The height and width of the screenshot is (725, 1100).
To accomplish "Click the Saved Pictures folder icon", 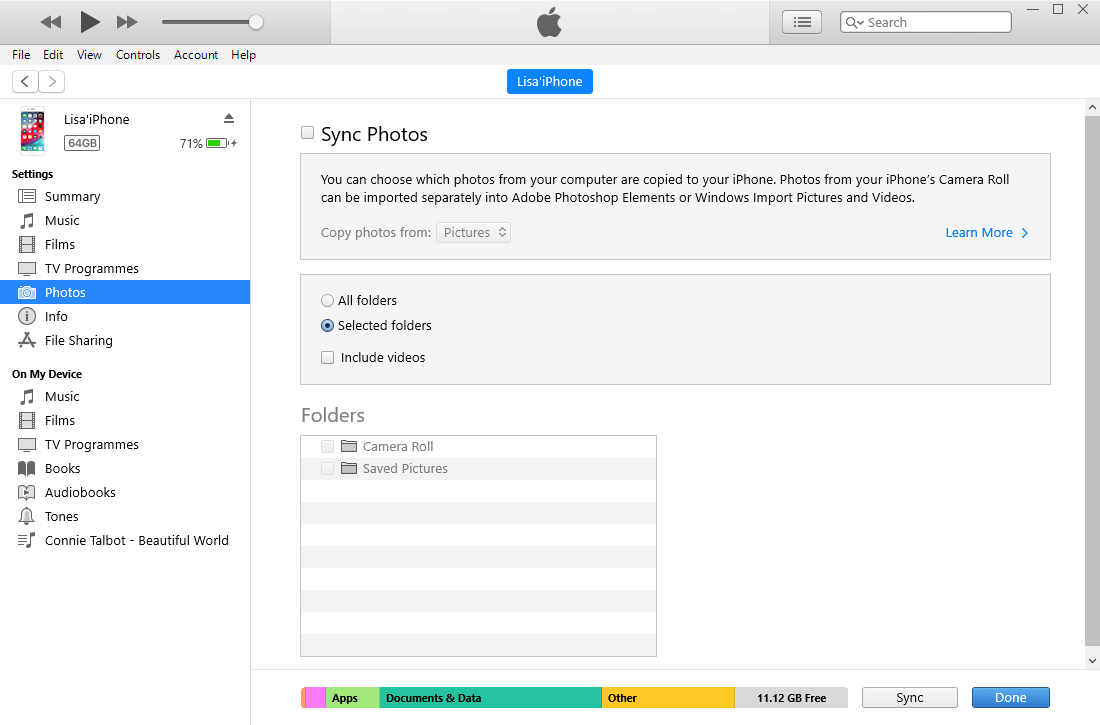I will (349, 468).
